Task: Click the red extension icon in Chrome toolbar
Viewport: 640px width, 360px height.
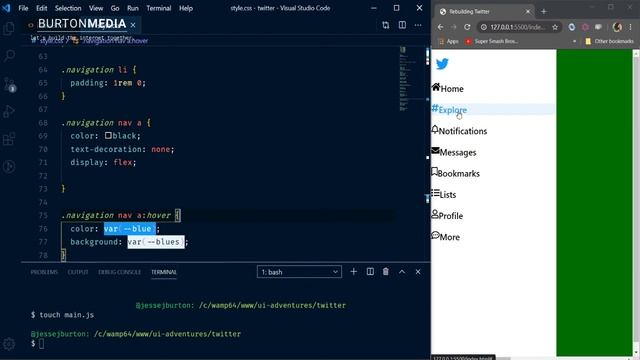Action: [585, 27]
